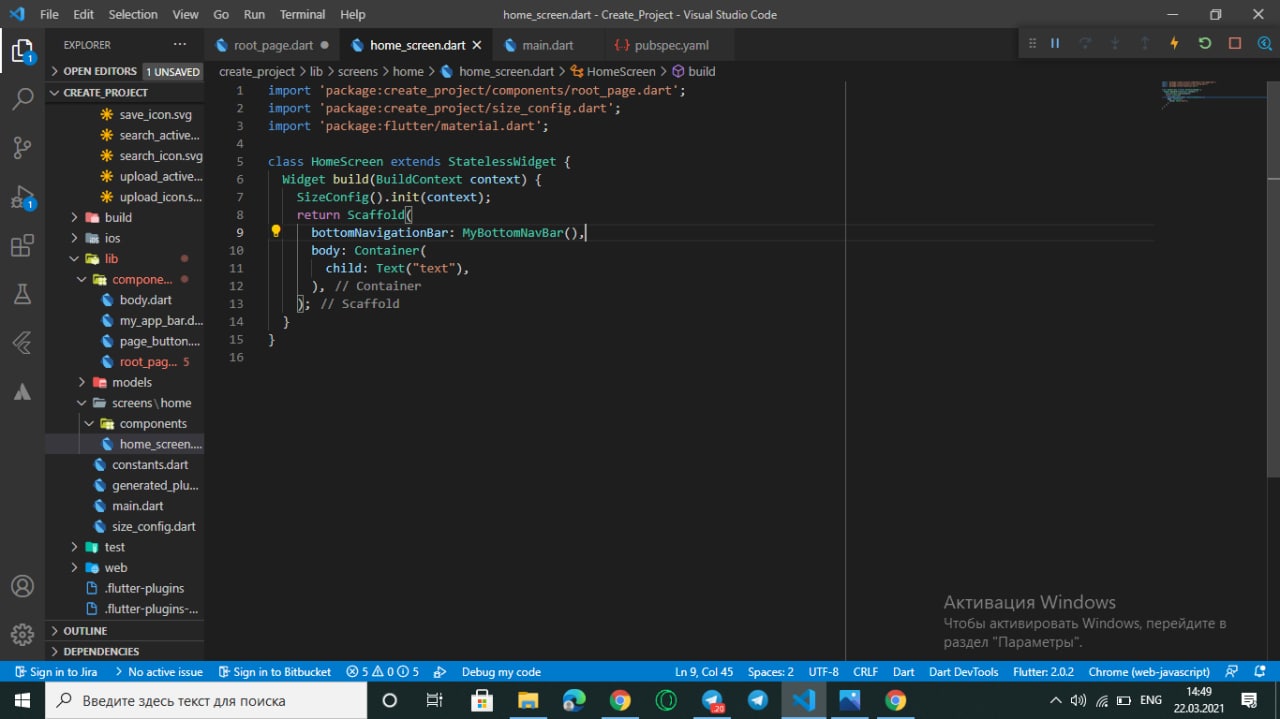The image size is (1280, 719).
Task: Expand the web folder
Action: [x=115, y=568]
